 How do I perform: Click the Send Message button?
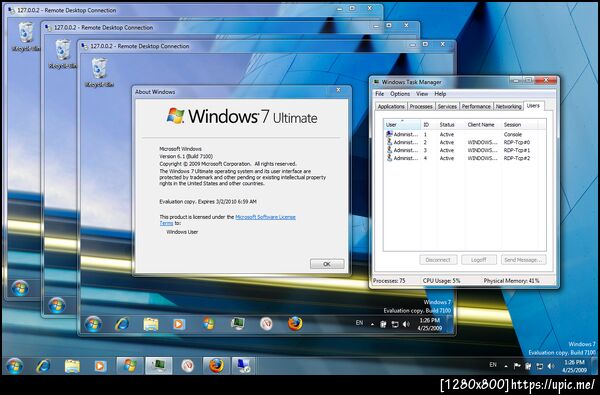point(523,260)
